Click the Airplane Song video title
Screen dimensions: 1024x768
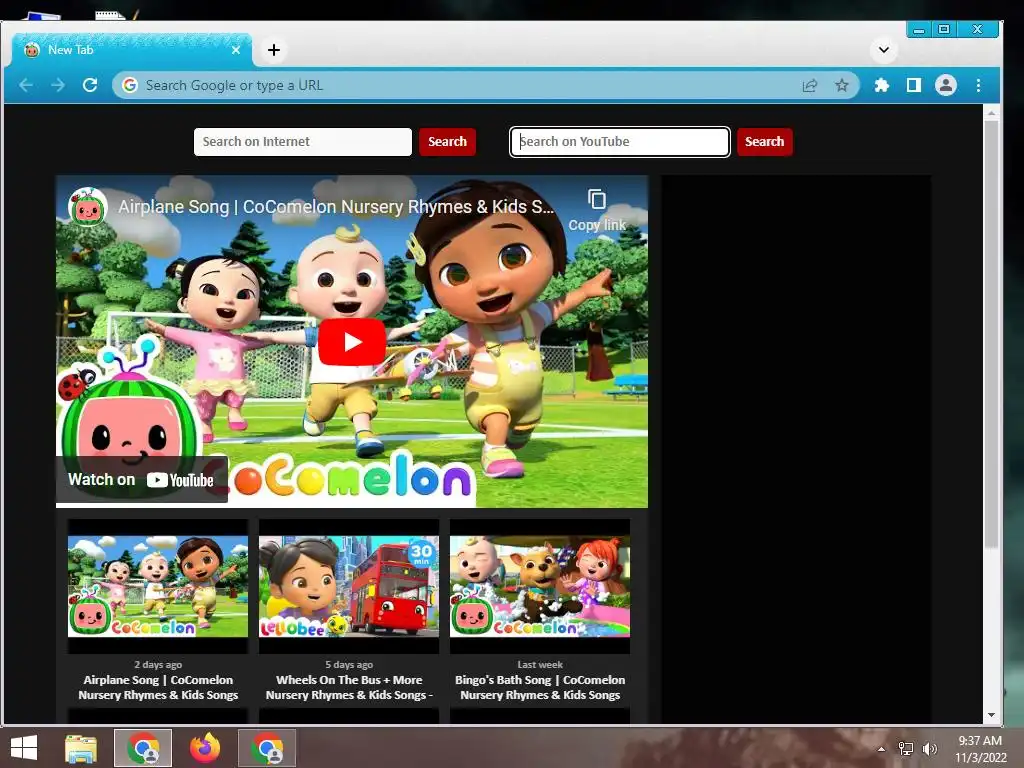[x=336, y=207]
